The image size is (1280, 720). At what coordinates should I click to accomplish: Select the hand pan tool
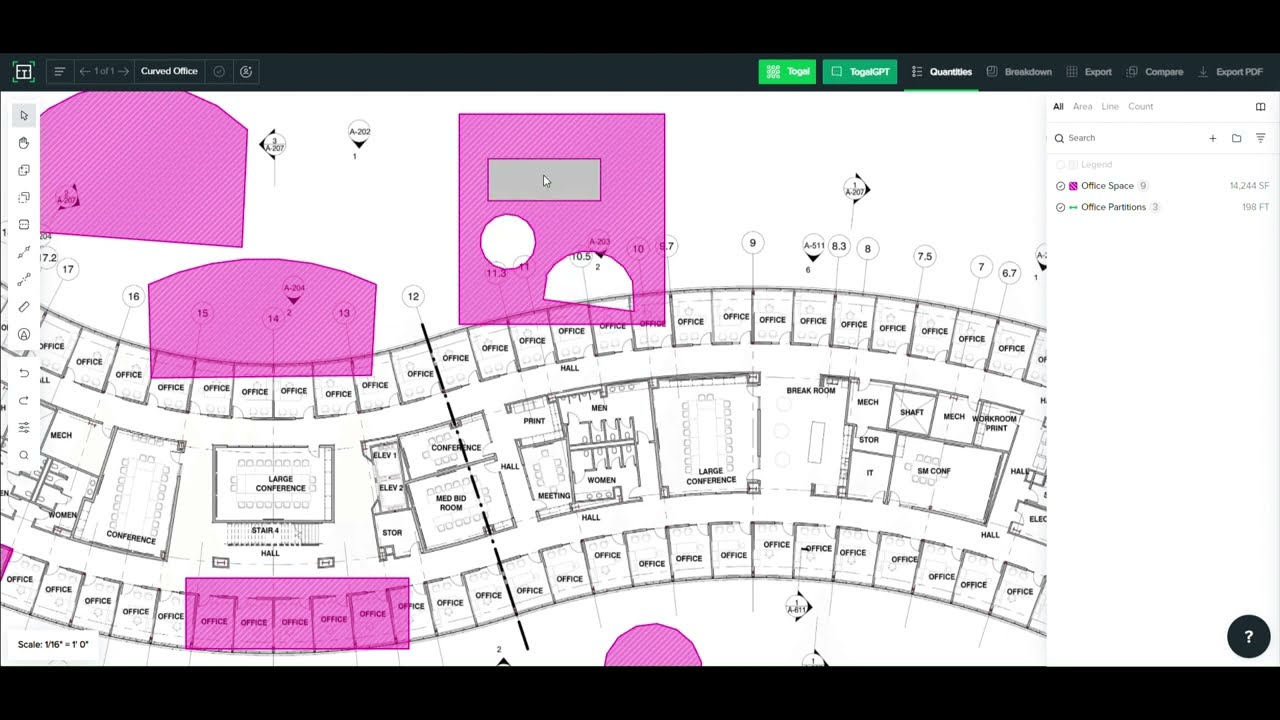click(24, 143)
